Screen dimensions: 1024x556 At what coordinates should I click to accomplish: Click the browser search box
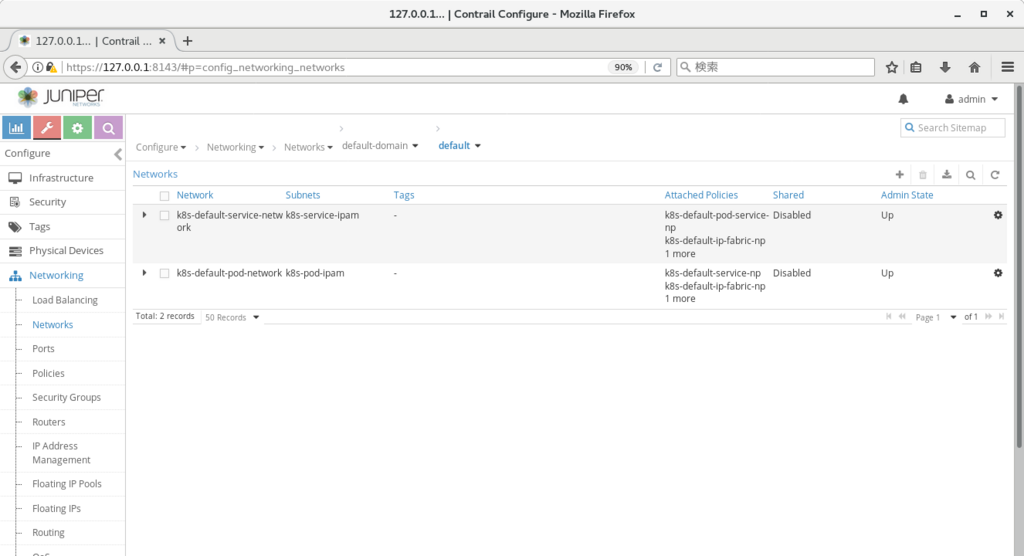[775, 67]
